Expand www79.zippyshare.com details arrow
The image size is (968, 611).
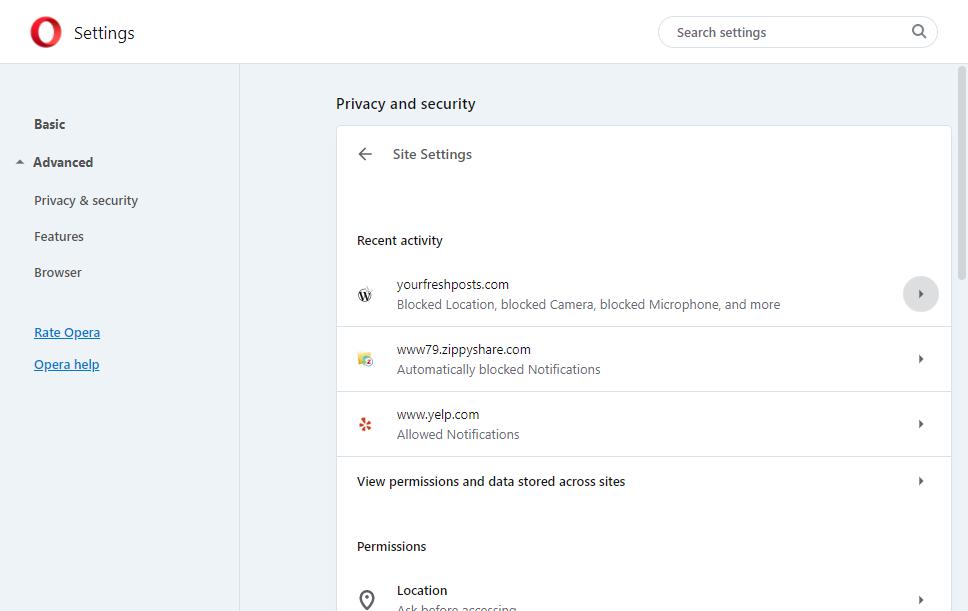click(920, 359)
